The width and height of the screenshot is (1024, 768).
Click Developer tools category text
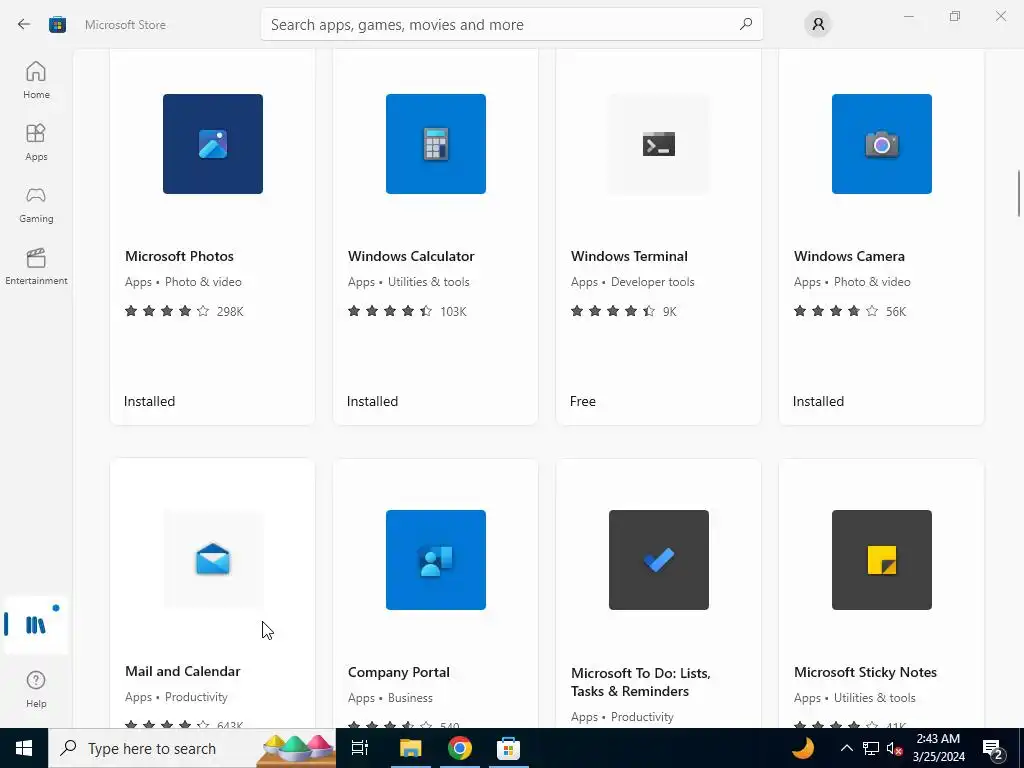click(x=652, y=282)
